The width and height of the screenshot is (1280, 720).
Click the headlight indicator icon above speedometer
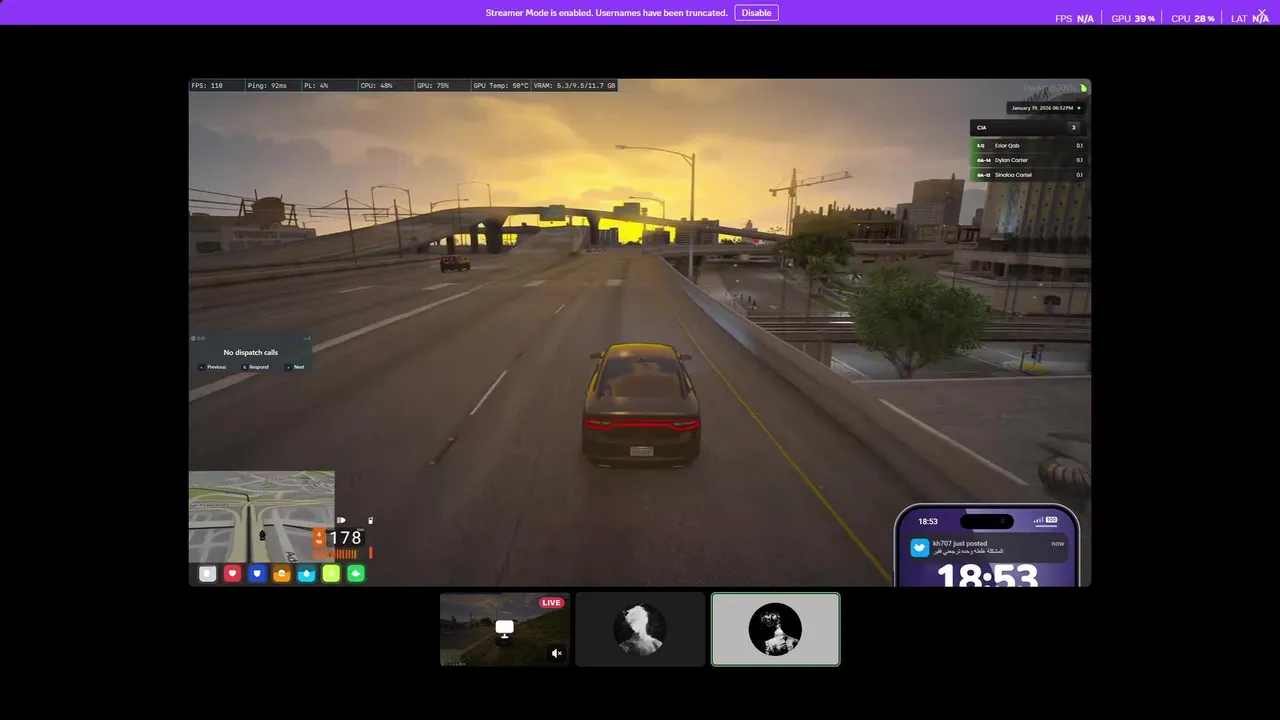pos(341,520)
